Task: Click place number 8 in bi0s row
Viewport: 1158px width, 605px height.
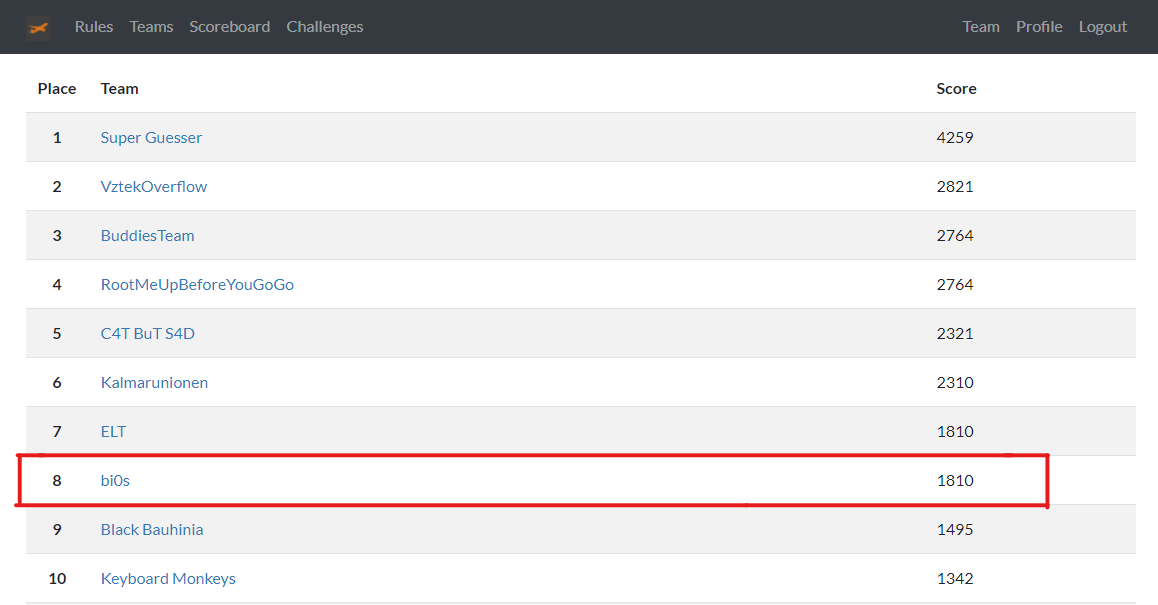Action: pos(57,480)
